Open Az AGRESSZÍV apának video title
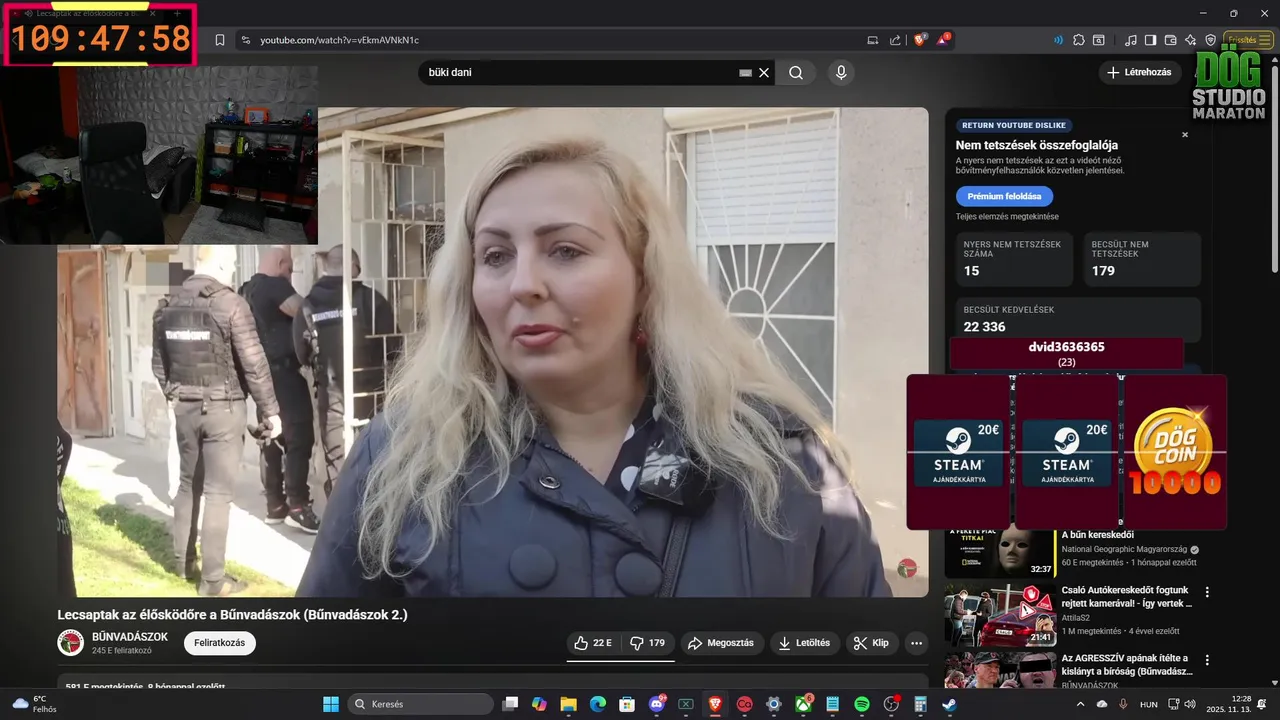This screenshot has height=720, width=1280. [1127, 664]
